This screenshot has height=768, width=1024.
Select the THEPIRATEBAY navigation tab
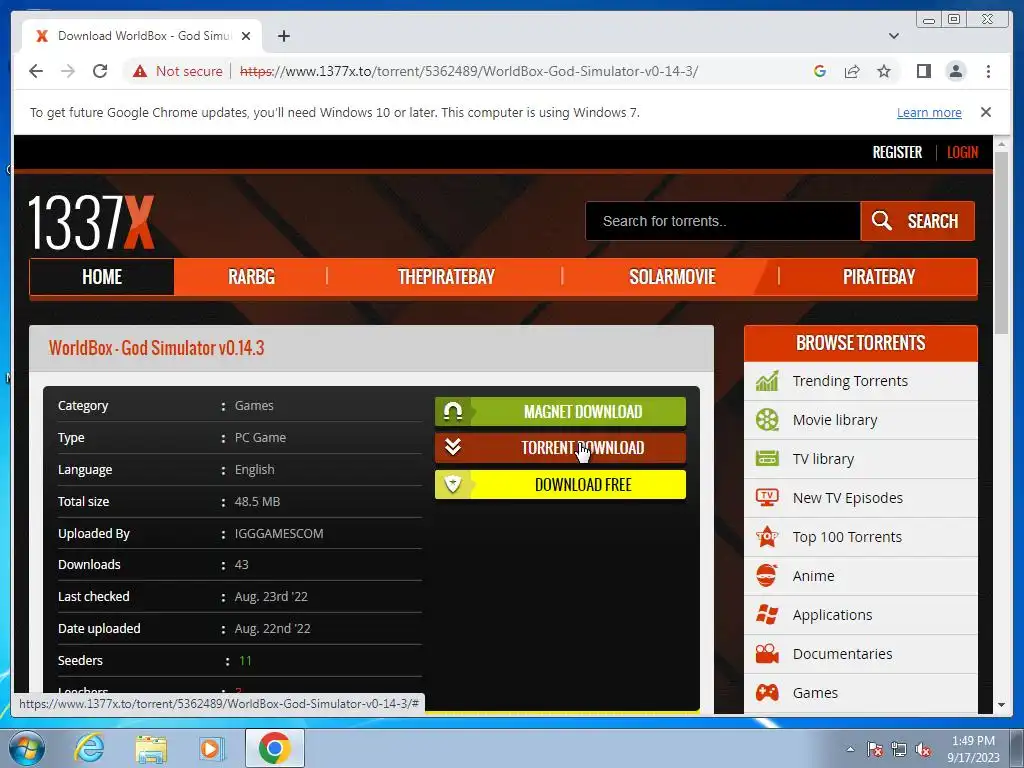[446, 277]
